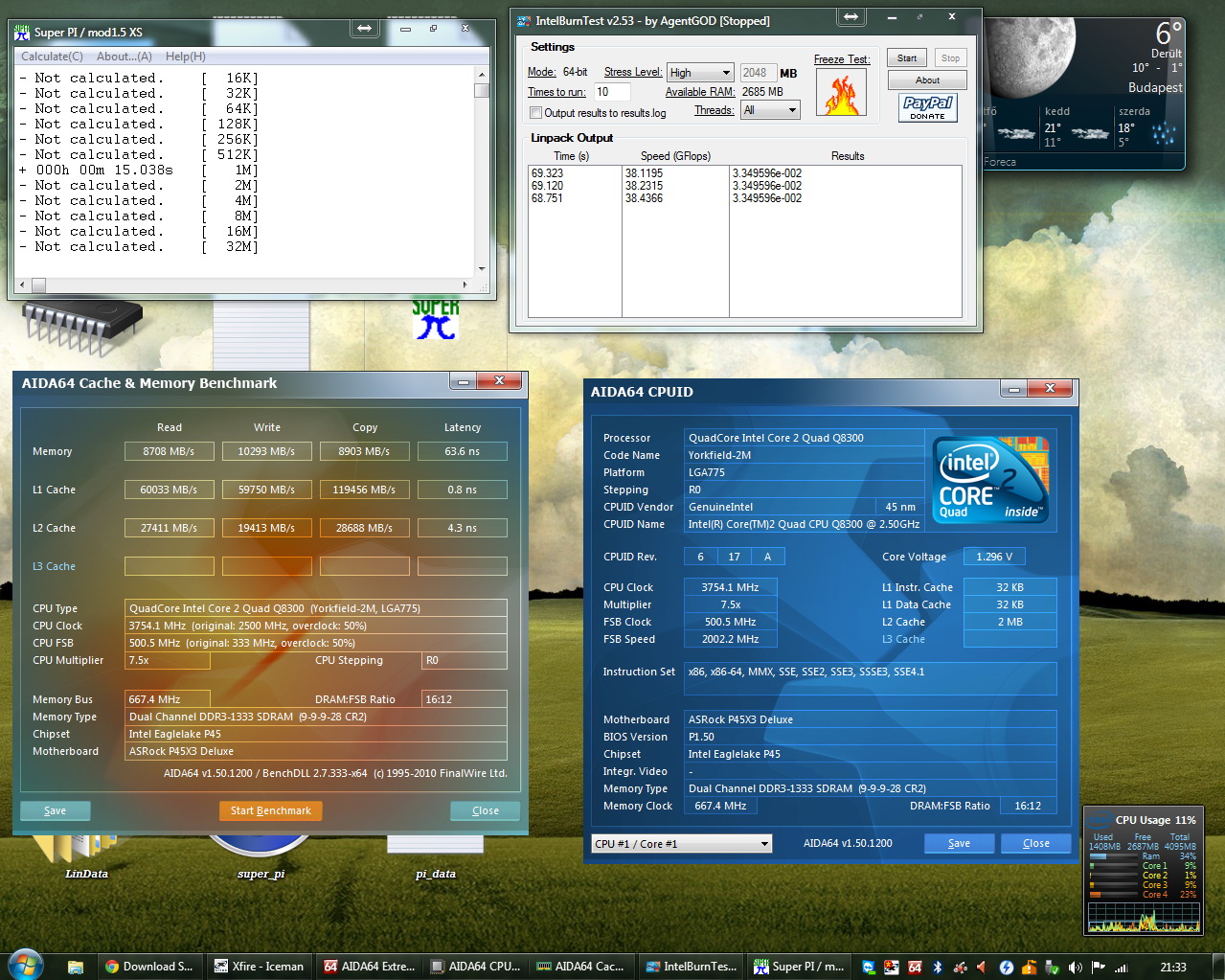Click the Super PI vertical scrollbar
1225x980 pixels.
pyautogui.click(x=482, y=172)
